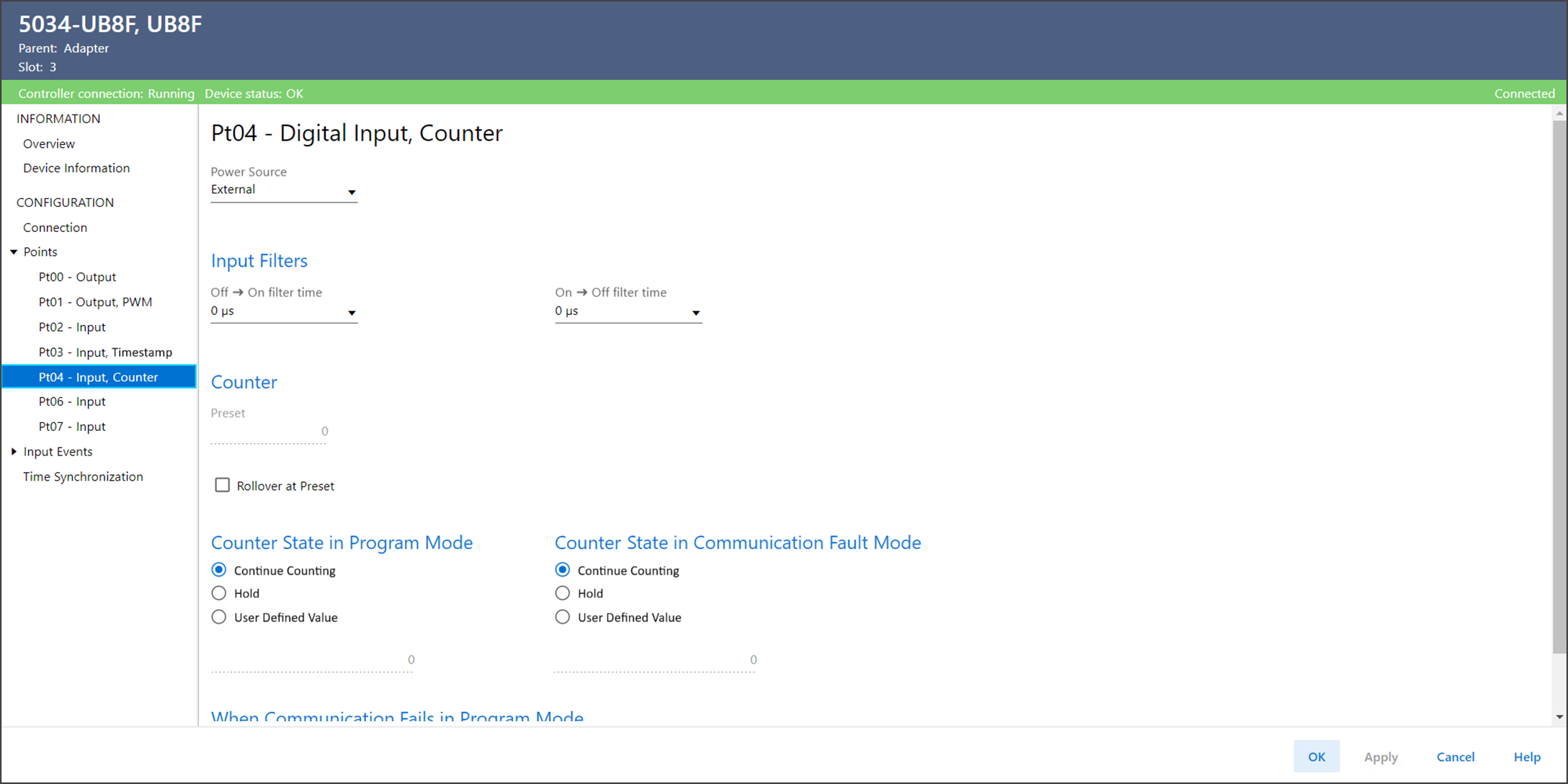Click the scroll down arrow of scrollbar

(x=1559, y=717)
